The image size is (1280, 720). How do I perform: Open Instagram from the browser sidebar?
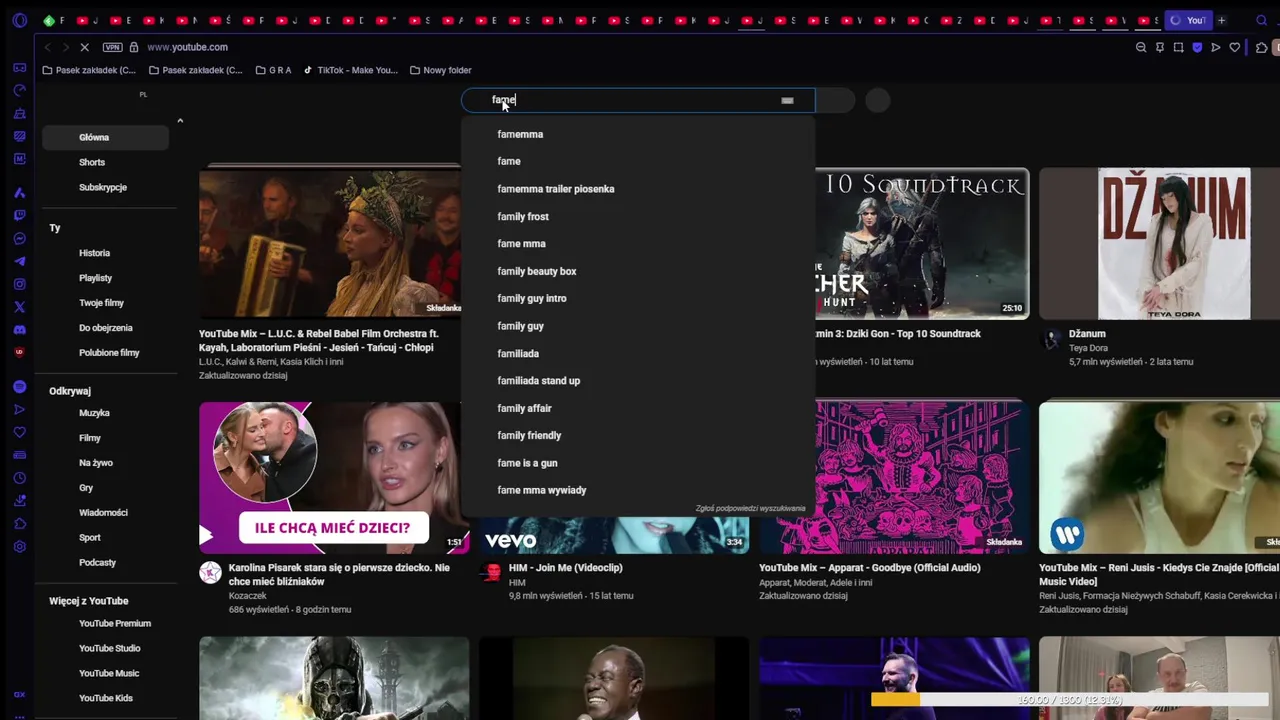click(20, 284)
